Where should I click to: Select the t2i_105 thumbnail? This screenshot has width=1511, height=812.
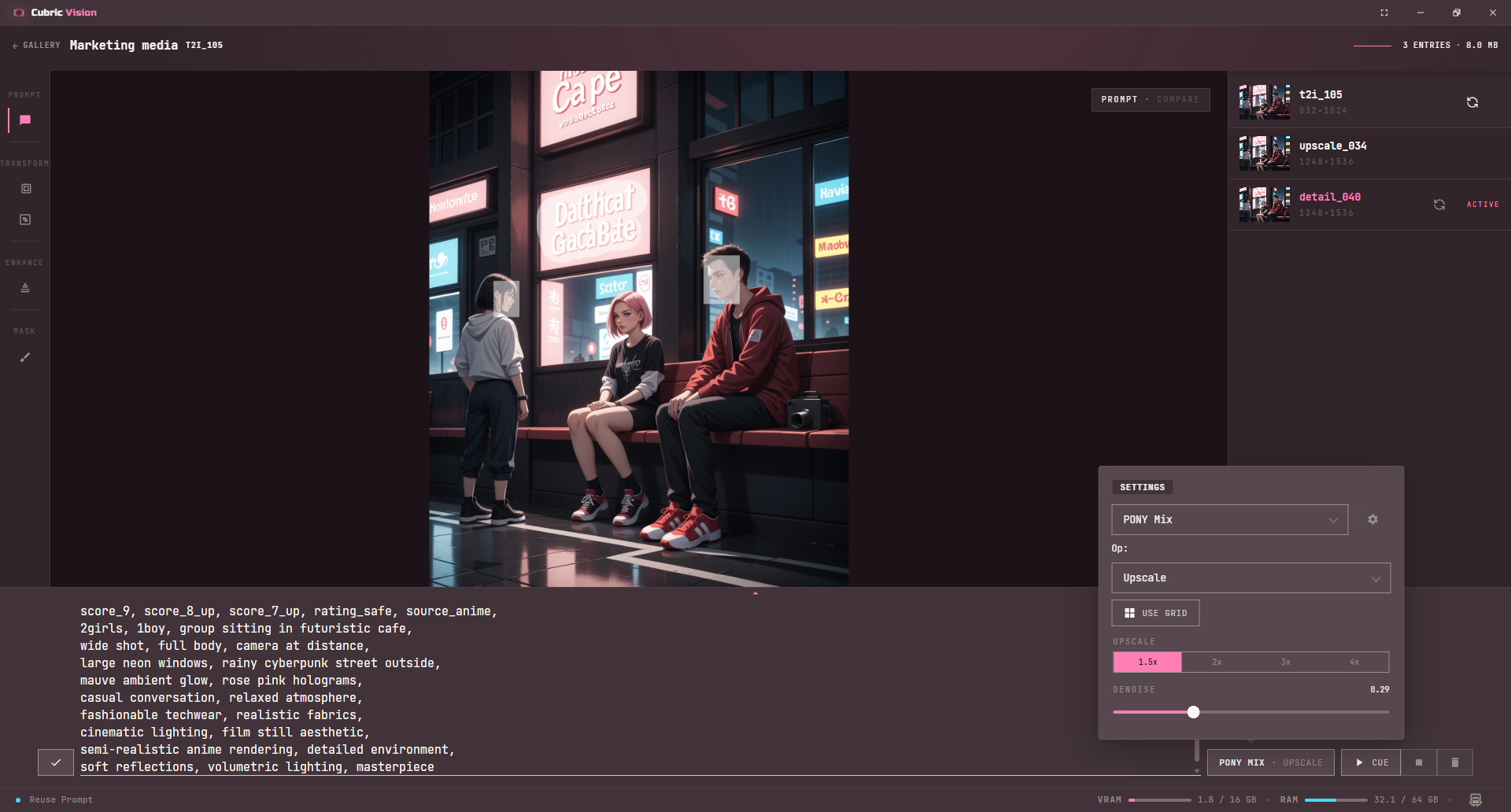click(1265, 102)
